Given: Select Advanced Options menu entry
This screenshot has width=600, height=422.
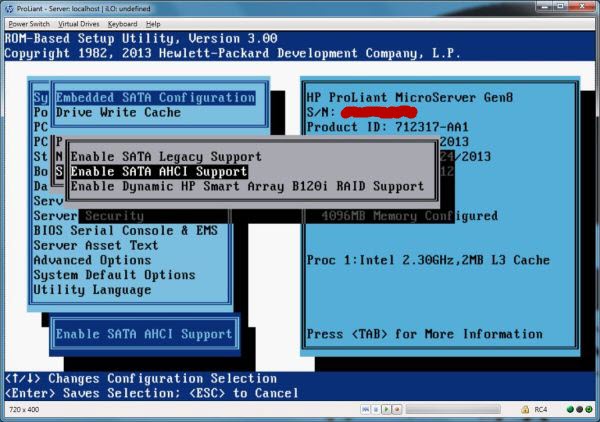Looking at the screenshot, I should [x=92, y=260].
